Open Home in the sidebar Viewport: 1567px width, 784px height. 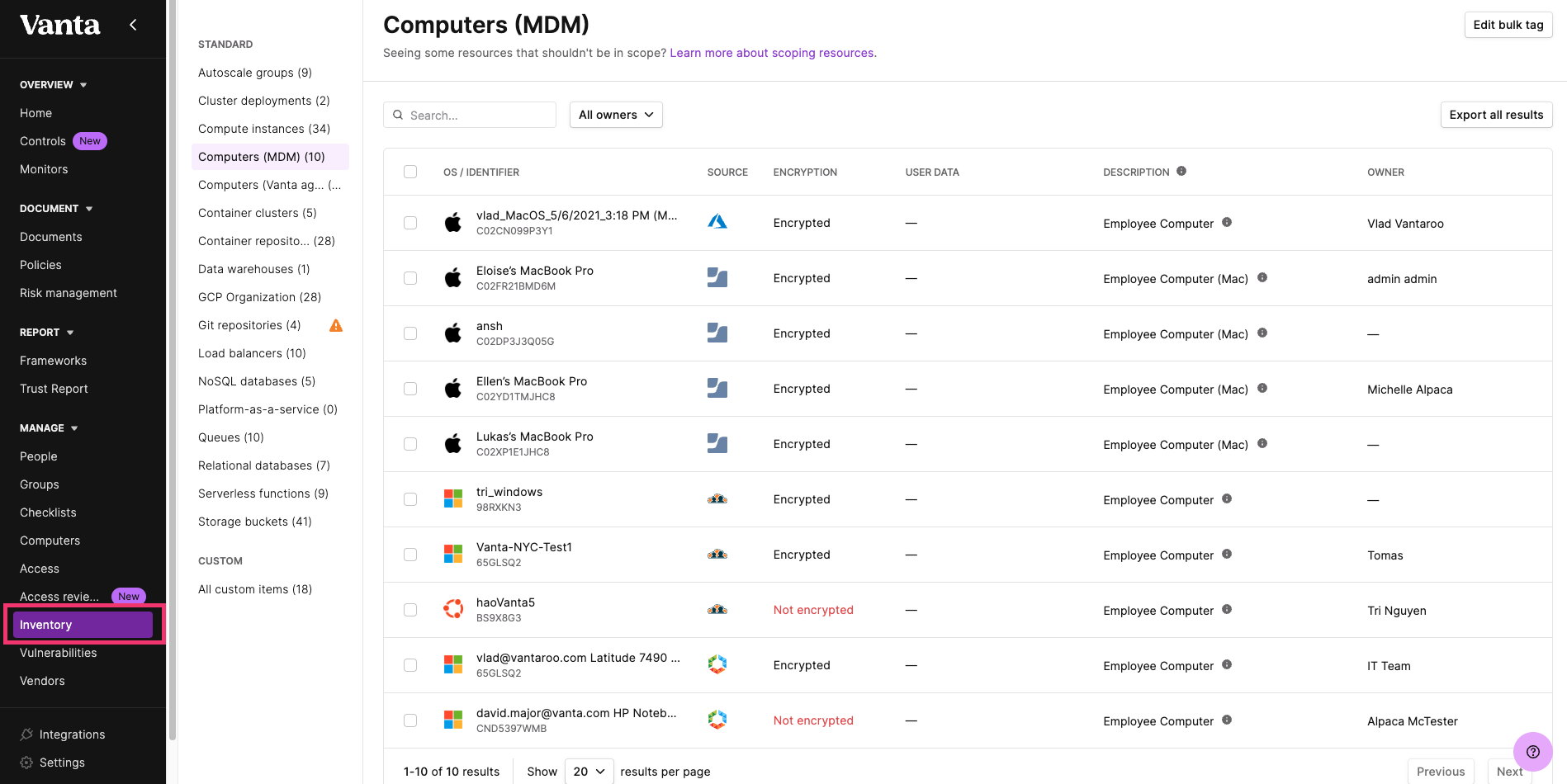[36, 113]
